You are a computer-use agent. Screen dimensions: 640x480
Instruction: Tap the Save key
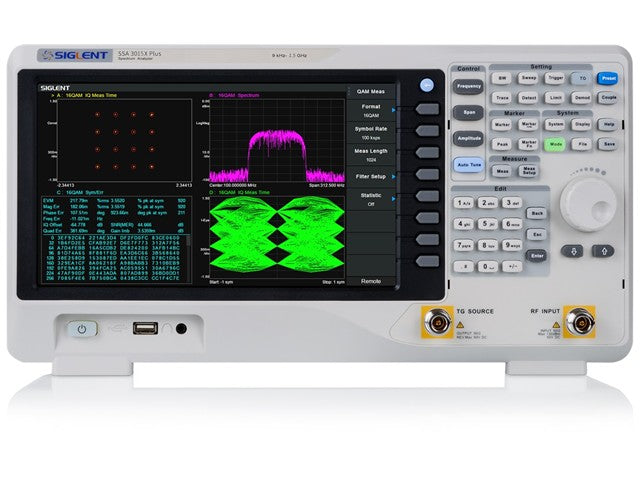[x=609, y=144]
